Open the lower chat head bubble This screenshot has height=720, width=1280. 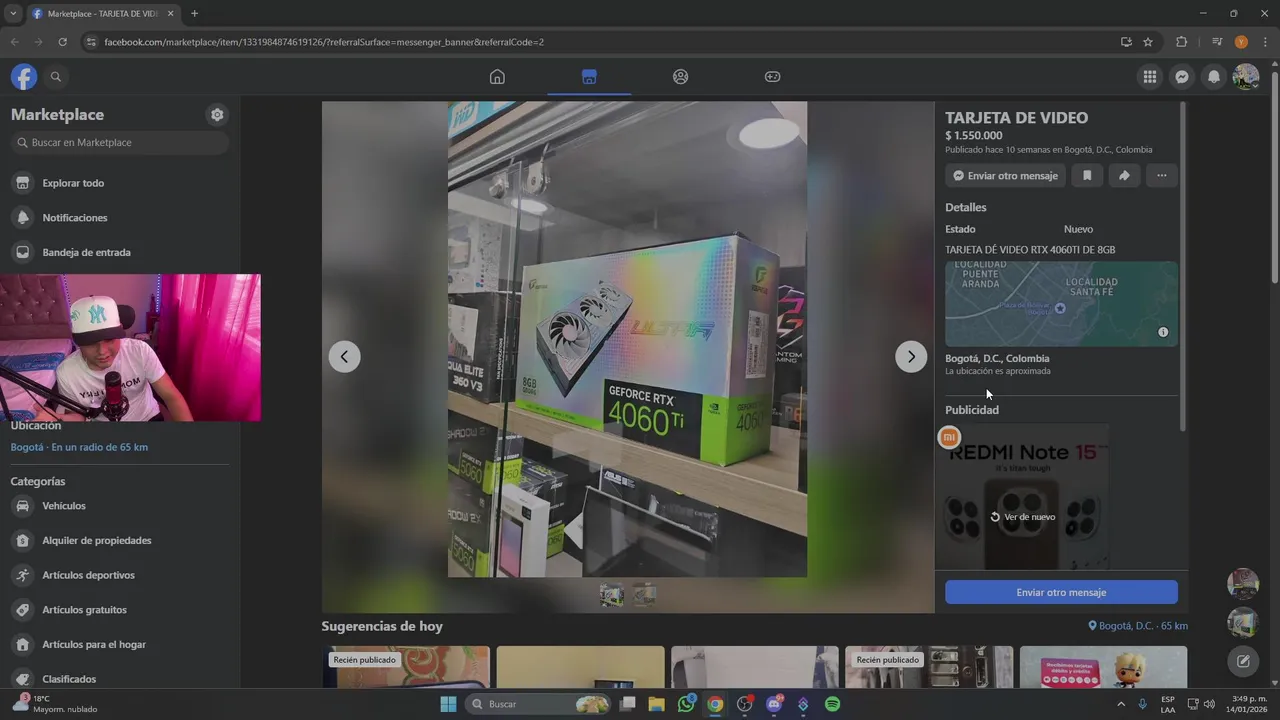point(1243,622)
